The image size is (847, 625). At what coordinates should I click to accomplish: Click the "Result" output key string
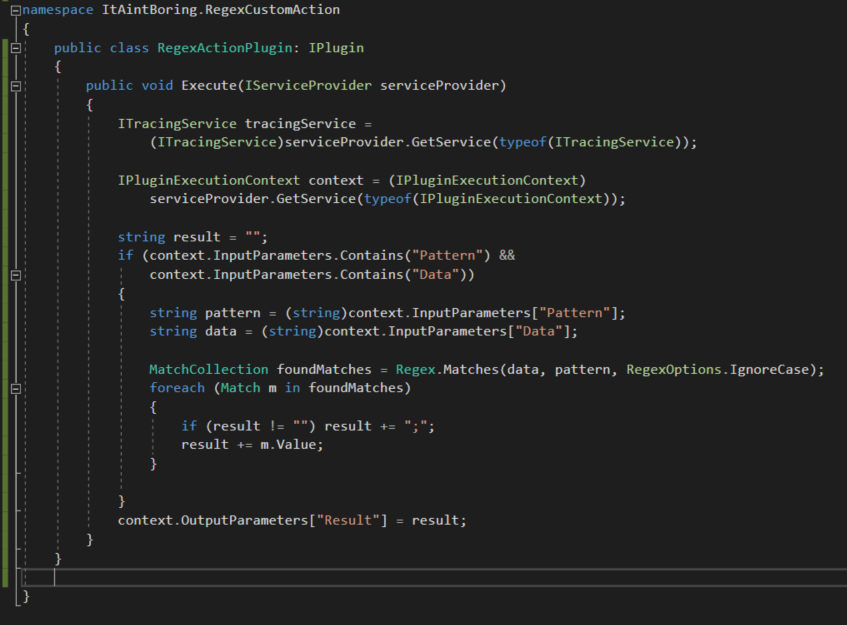coord(348,520)
